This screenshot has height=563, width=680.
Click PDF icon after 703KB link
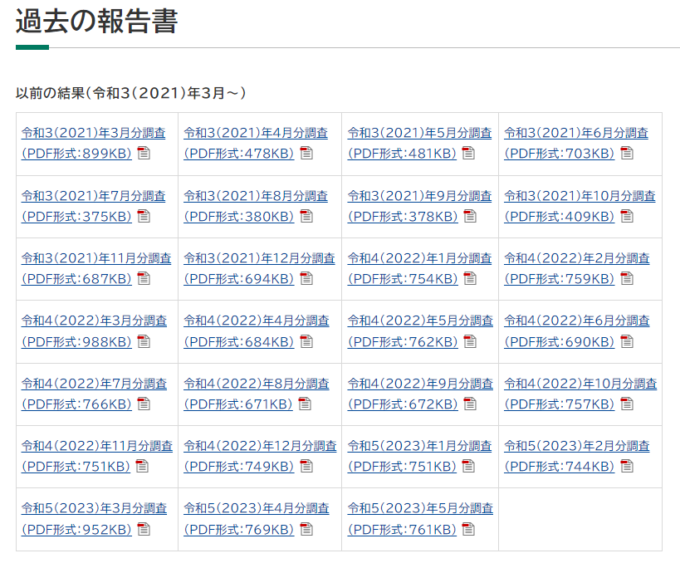click(627, 153)
